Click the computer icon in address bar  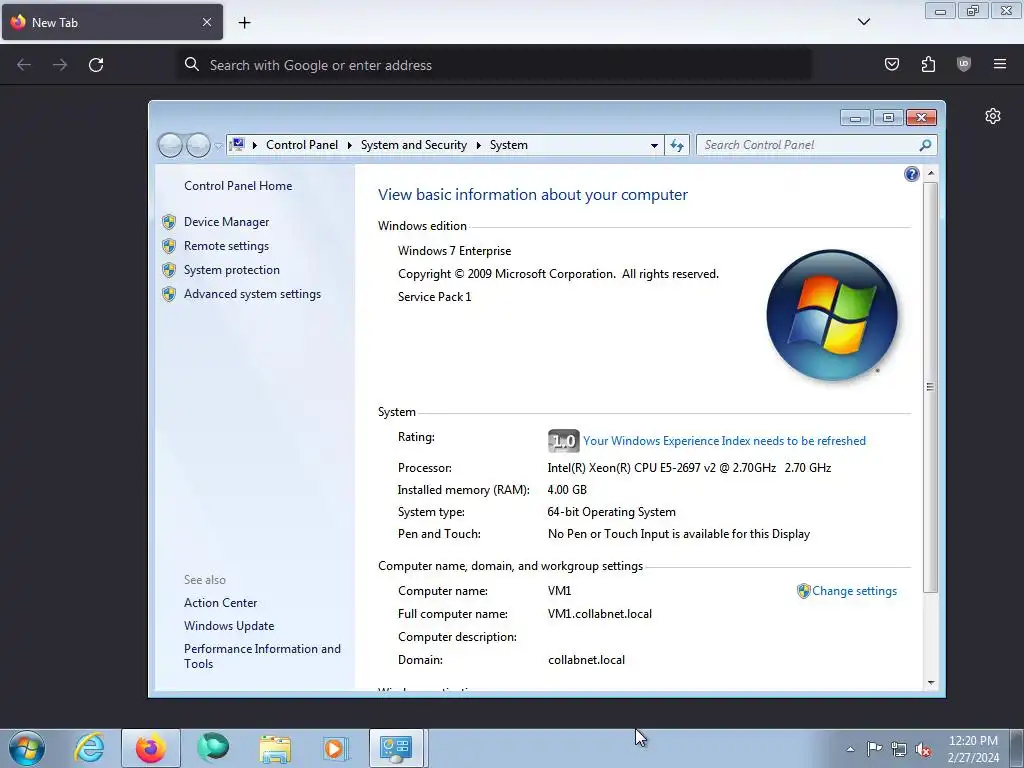point(237,145)
